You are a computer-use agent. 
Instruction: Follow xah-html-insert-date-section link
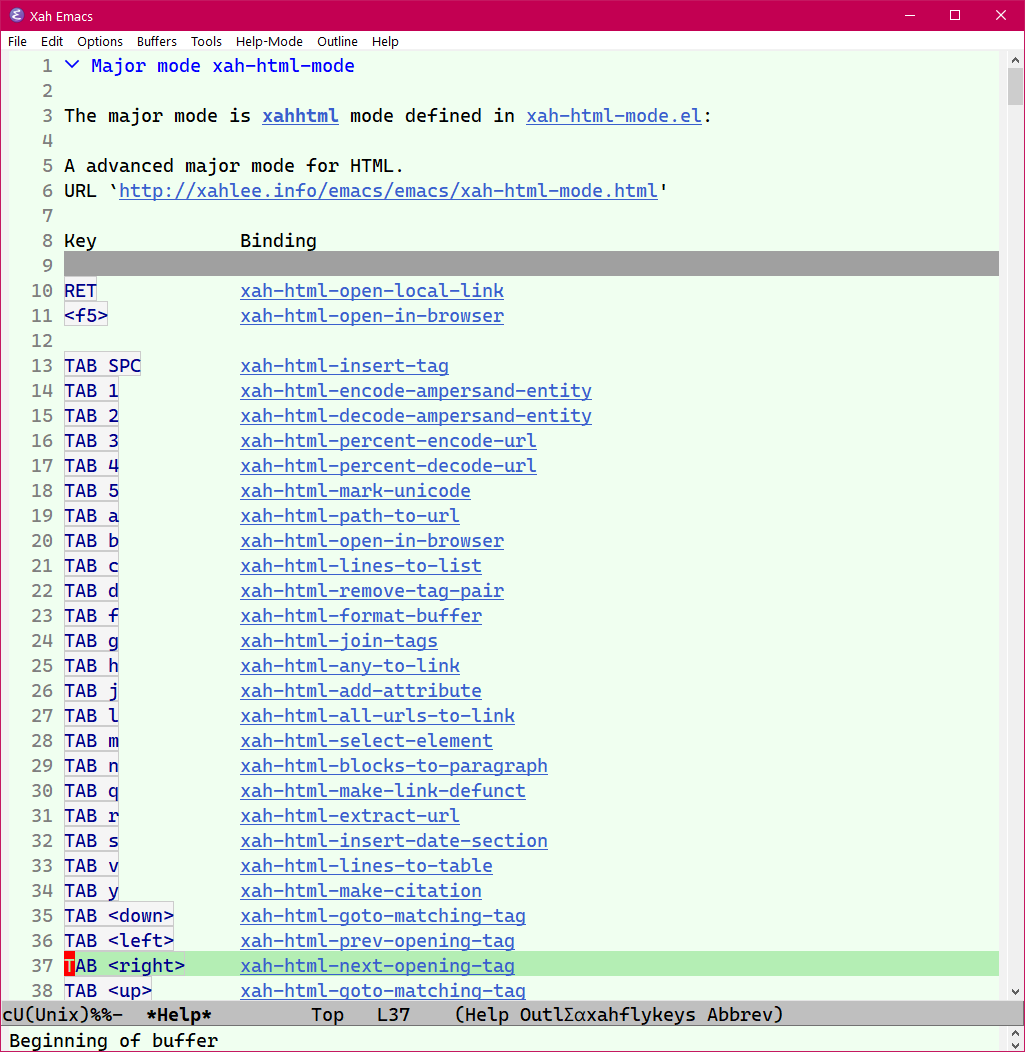(x=394, y=841)
